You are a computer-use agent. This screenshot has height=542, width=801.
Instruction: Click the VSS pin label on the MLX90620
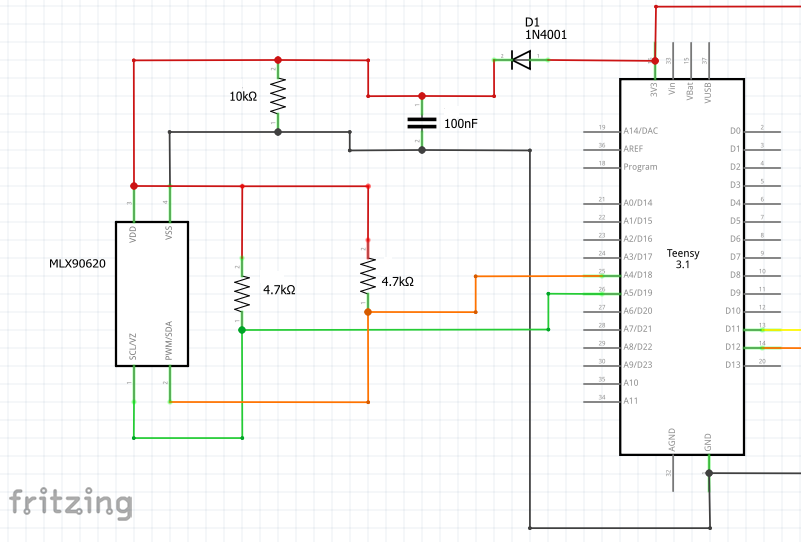169,233
